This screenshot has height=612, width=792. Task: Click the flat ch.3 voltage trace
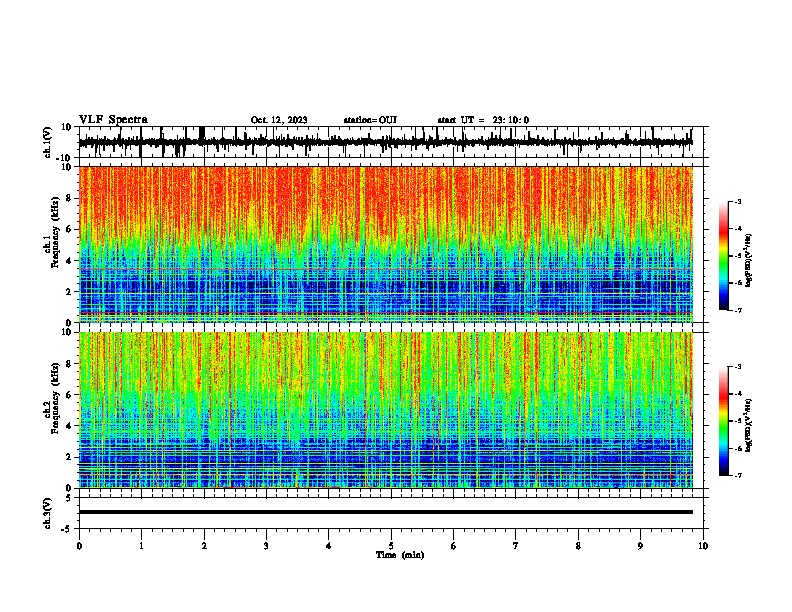pos(386,512)
